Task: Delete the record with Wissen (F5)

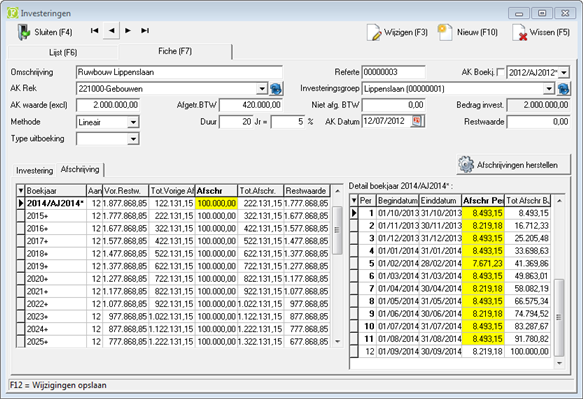Action: pyautogui.click(x=519, y=32)
